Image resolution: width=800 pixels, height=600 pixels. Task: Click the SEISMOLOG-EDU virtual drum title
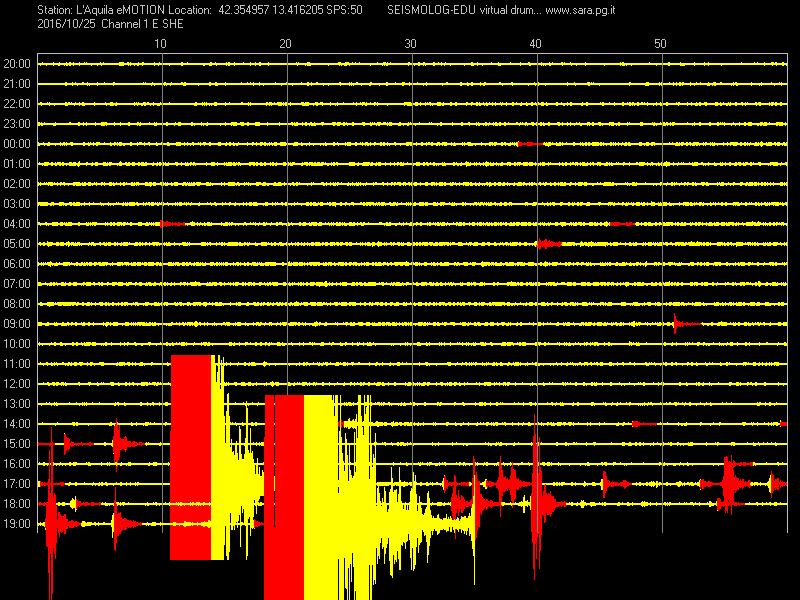464,10
